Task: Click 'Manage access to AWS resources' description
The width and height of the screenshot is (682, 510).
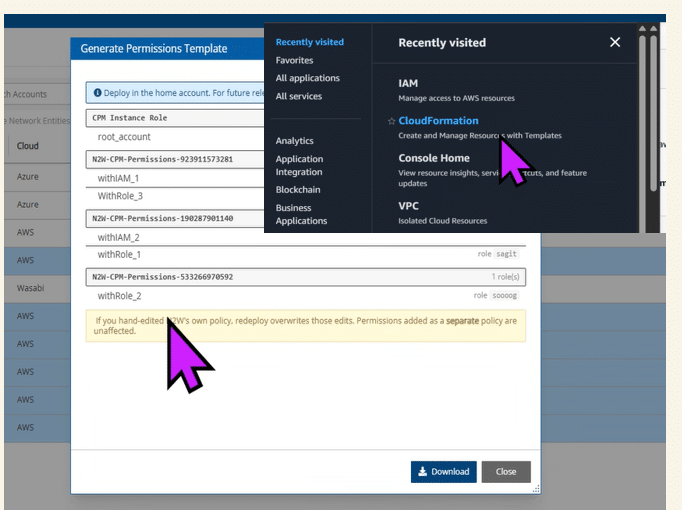Action: [456, 98]
